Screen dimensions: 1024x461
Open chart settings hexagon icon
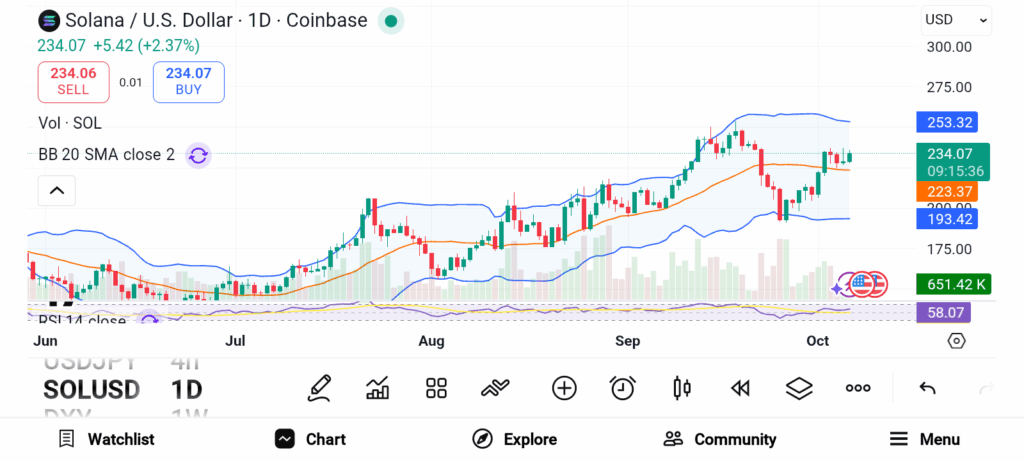[957, 341]
